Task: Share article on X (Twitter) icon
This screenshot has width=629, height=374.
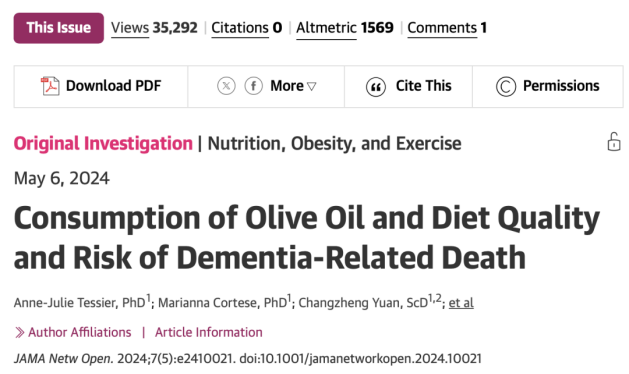Action: (226, 86)
